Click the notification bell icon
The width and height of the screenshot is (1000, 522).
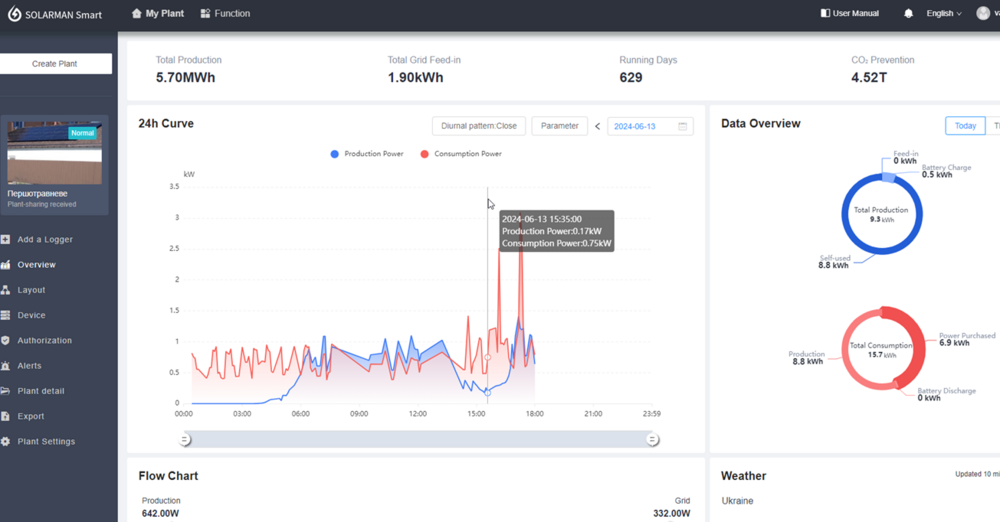[908, 14]
